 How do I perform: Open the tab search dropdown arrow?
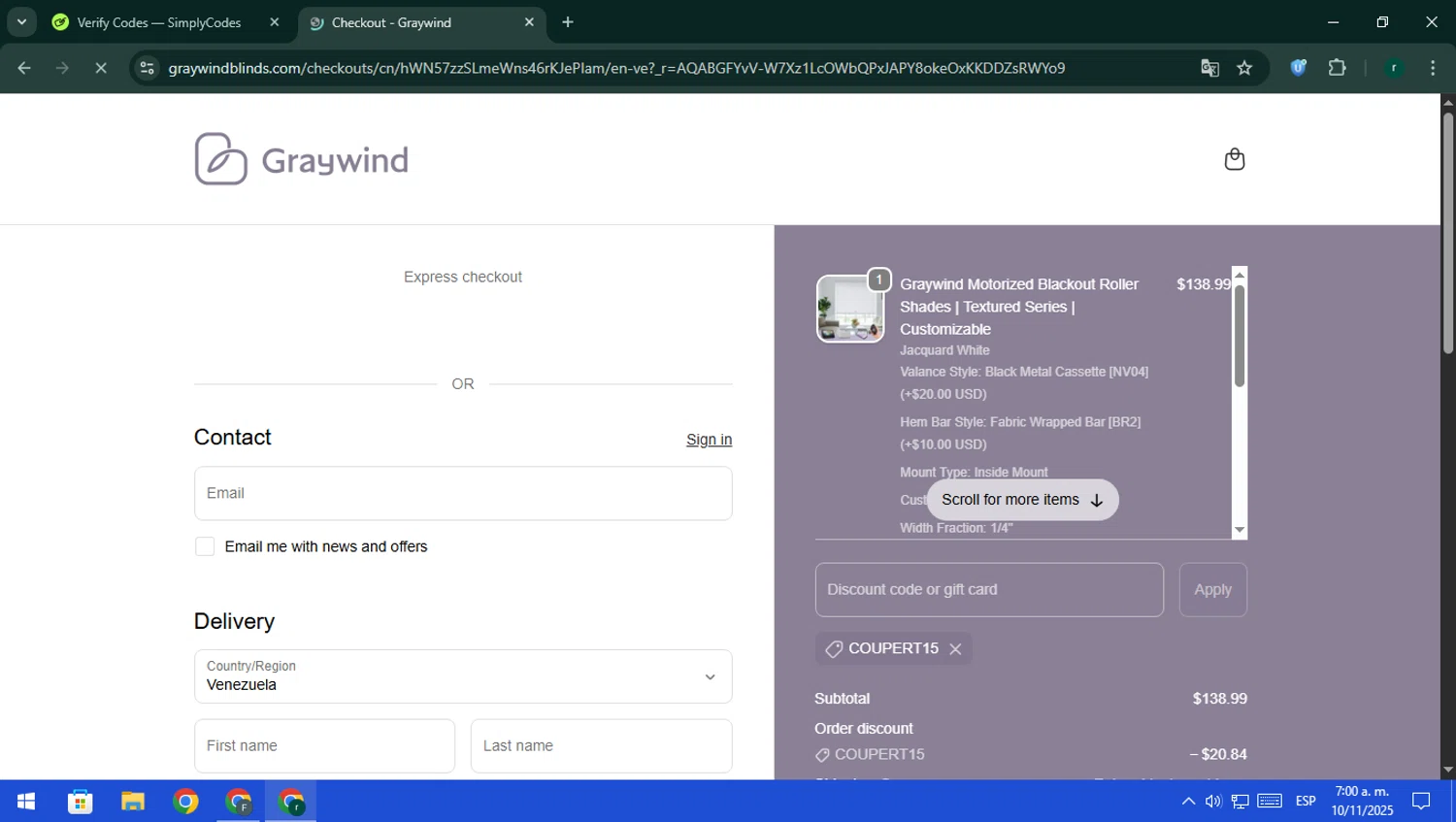coord(21,21)
